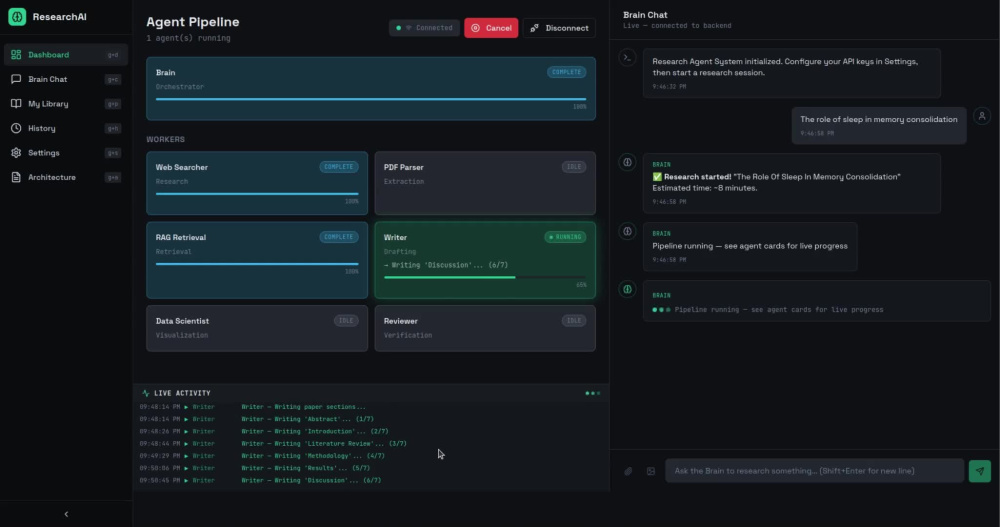Screen dimensions: 1000x527
Task: Click the Brain card progress bar
Action: pyautogui.click(x=371, y=99)
